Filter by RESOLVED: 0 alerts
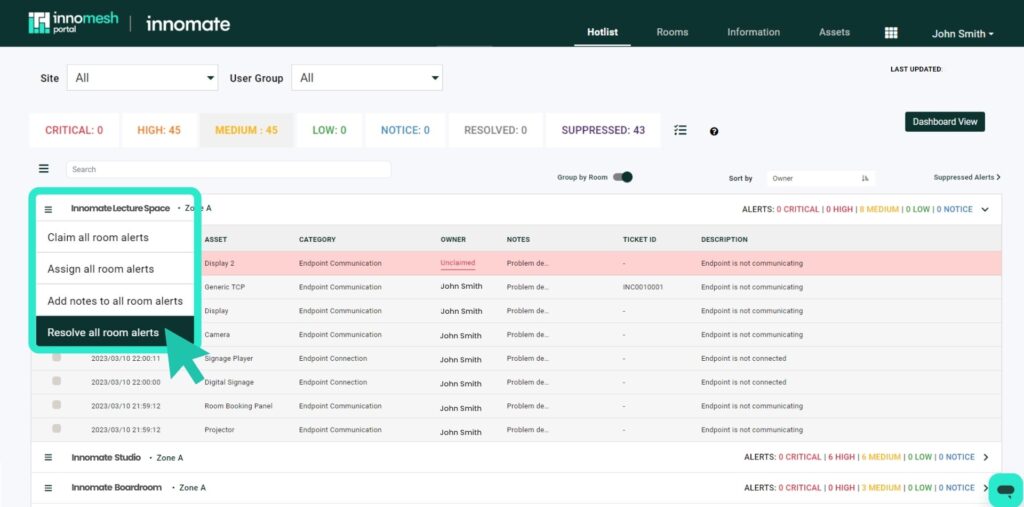The height and width of the screenshot is (507, 1024). click(x=495, y=130)
